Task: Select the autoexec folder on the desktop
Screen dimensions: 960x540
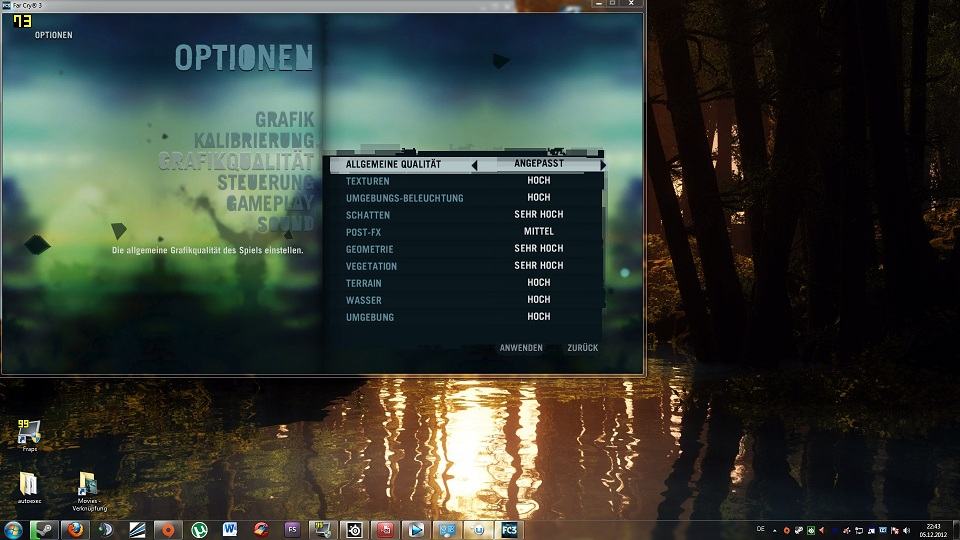Action: point(29,488)
